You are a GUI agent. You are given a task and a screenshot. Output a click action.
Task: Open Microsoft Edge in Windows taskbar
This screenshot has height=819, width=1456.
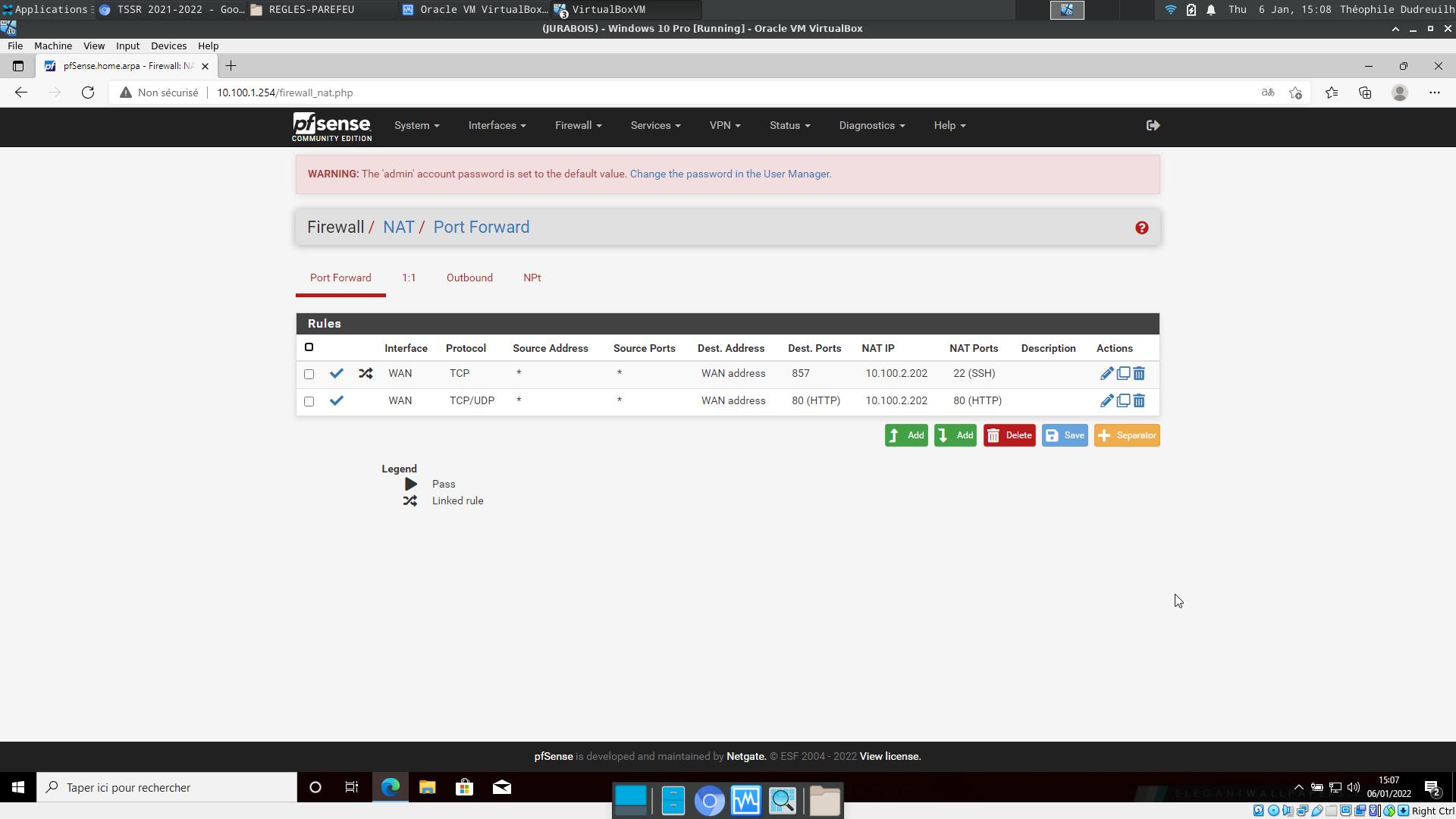[x=391, y=787]
